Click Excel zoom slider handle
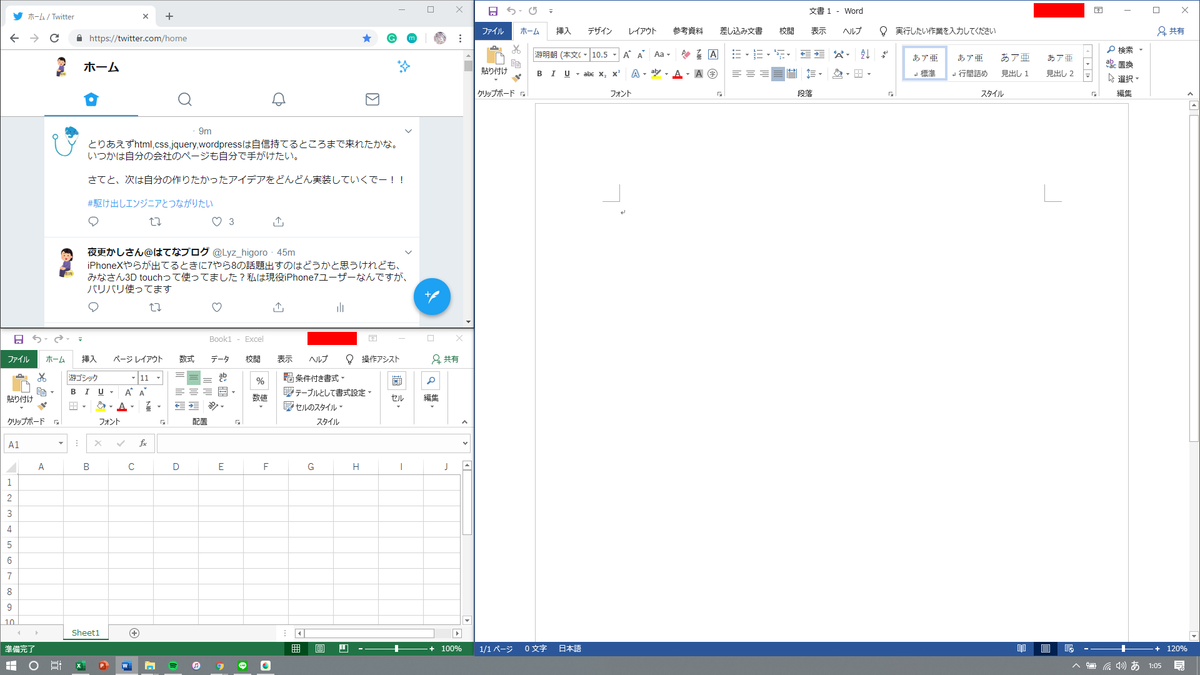The width and height of the screenshot is (1200, 675). [397, 649]
